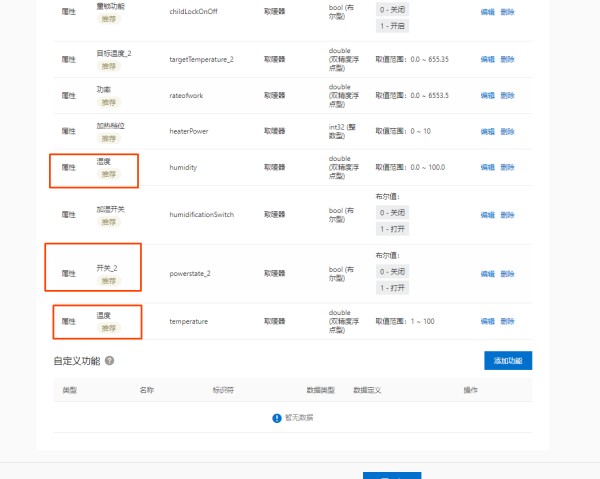Edit the temperature property
Image resolution: width=600 pixels, height=479 pixels.
(x=487, y=321)
